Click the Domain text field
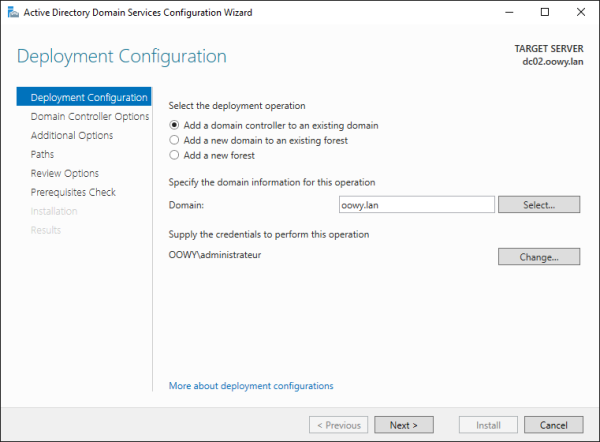The height and width of the screenshot is (442, 600). tap(417, 204)
